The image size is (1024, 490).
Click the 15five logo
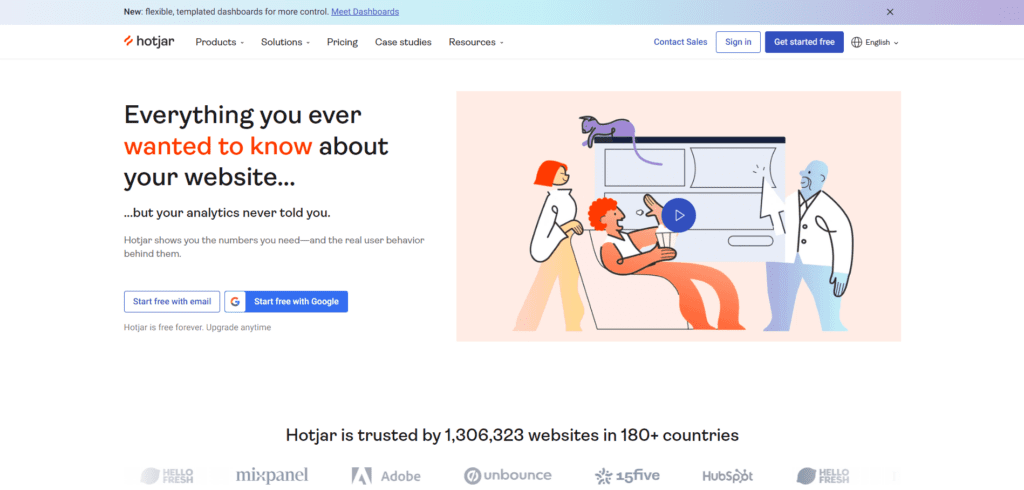[627, 476]
